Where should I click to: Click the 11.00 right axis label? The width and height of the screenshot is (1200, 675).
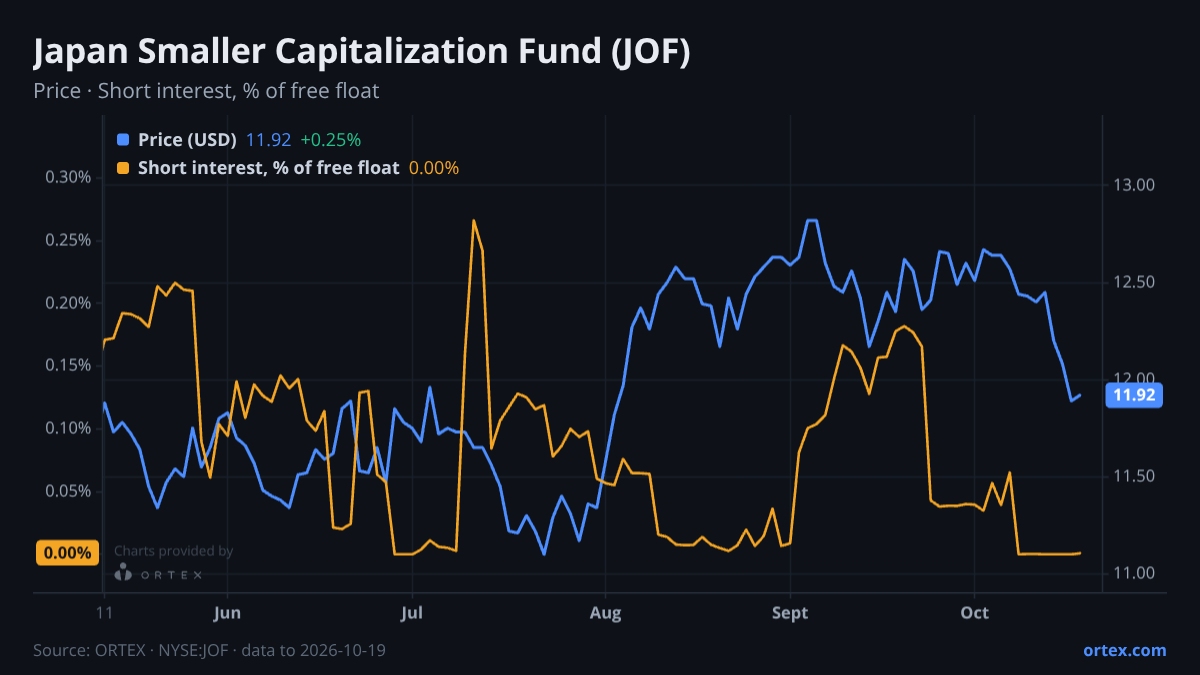point(1133,573)
